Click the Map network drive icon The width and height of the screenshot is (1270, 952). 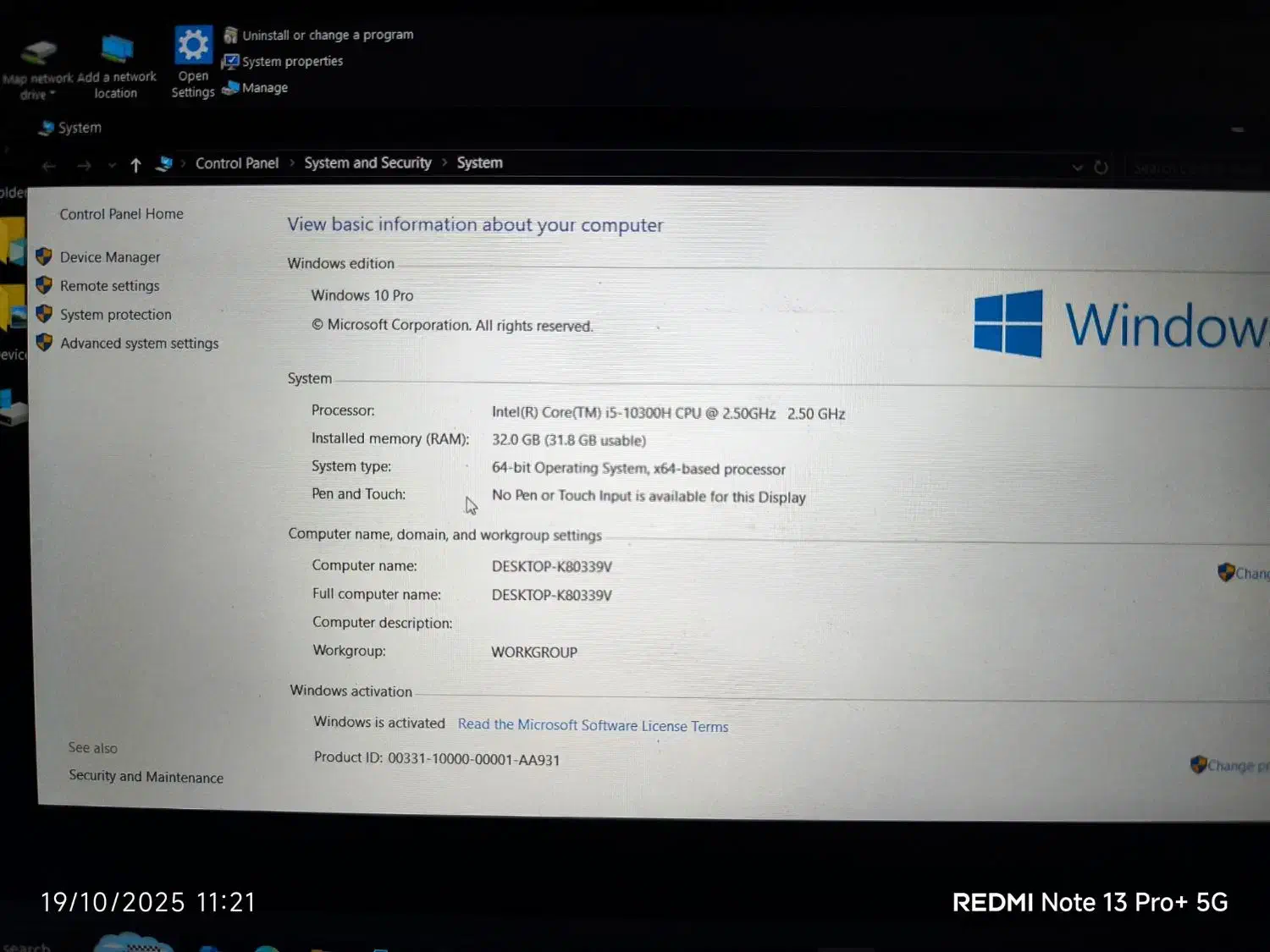click(x=37, y=52)
